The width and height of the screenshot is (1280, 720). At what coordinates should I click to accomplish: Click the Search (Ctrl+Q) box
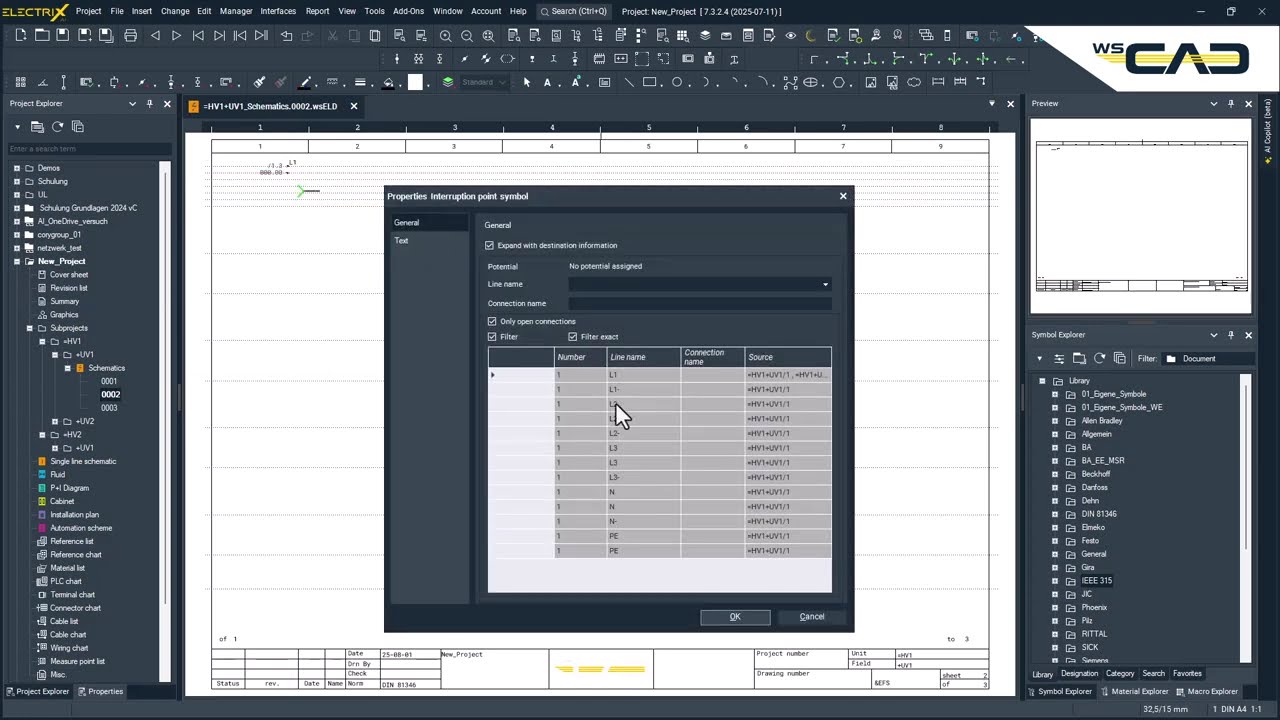pyautogui.click(x=573, y=11)
